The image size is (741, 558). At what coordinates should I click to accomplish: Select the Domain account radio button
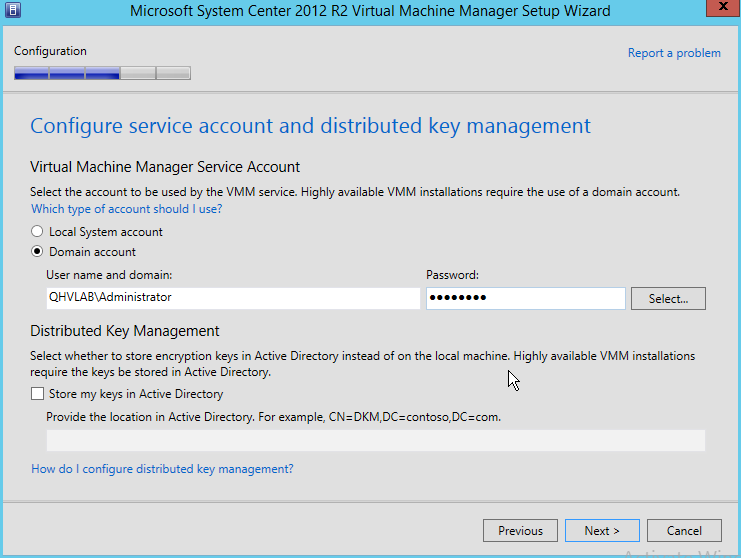tap(38, 252)
